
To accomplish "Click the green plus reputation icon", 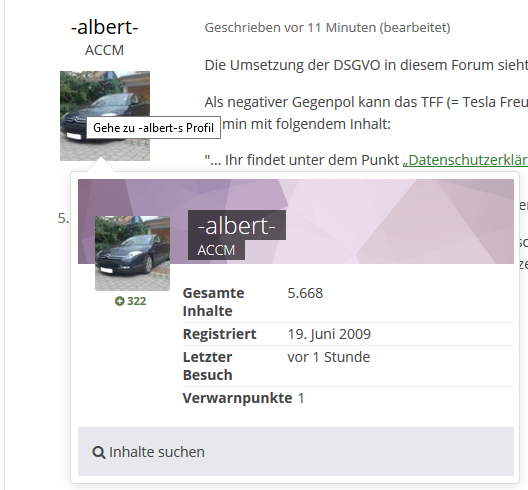I will point(119,301).
